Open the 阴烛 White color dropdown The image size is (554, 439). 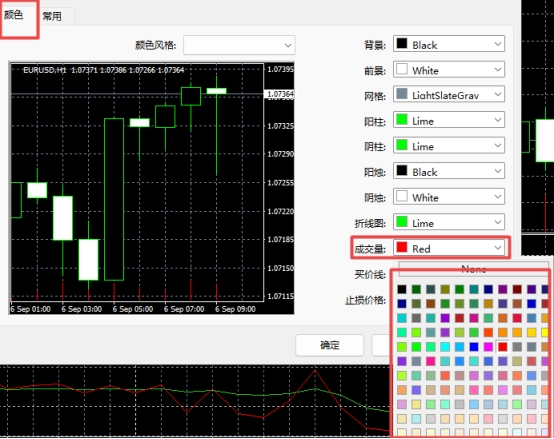pyautogui.click(x=449, y=197)
